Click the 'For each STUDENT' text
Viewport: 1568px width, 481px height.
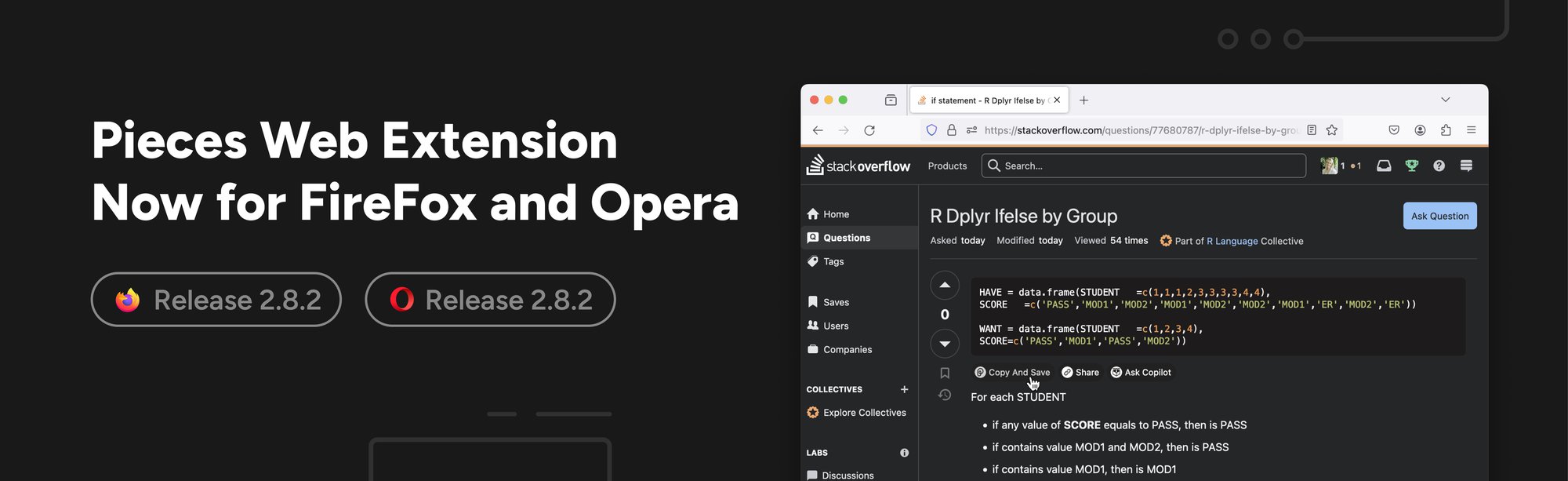pos(1018,397)
